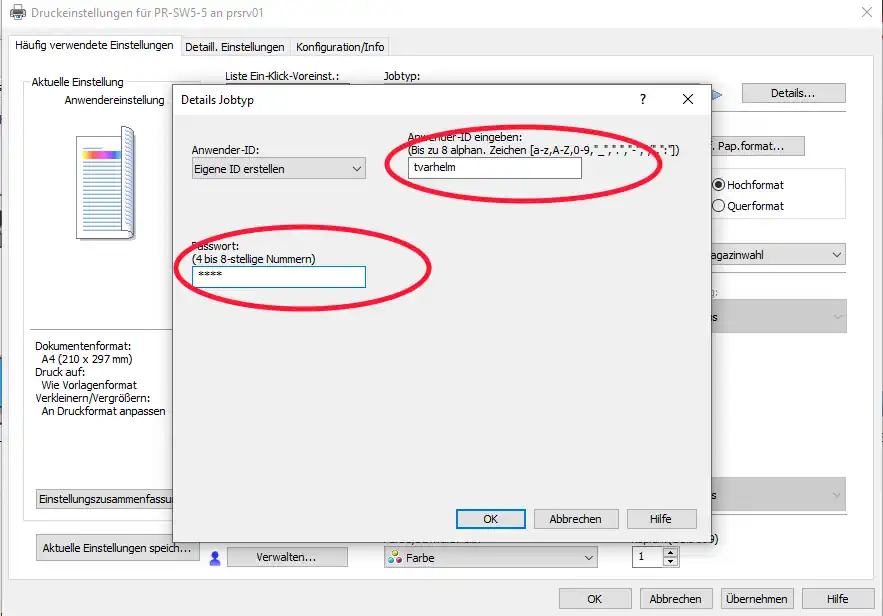Open the Farbe color mode dropdown

tap(490, 558)
